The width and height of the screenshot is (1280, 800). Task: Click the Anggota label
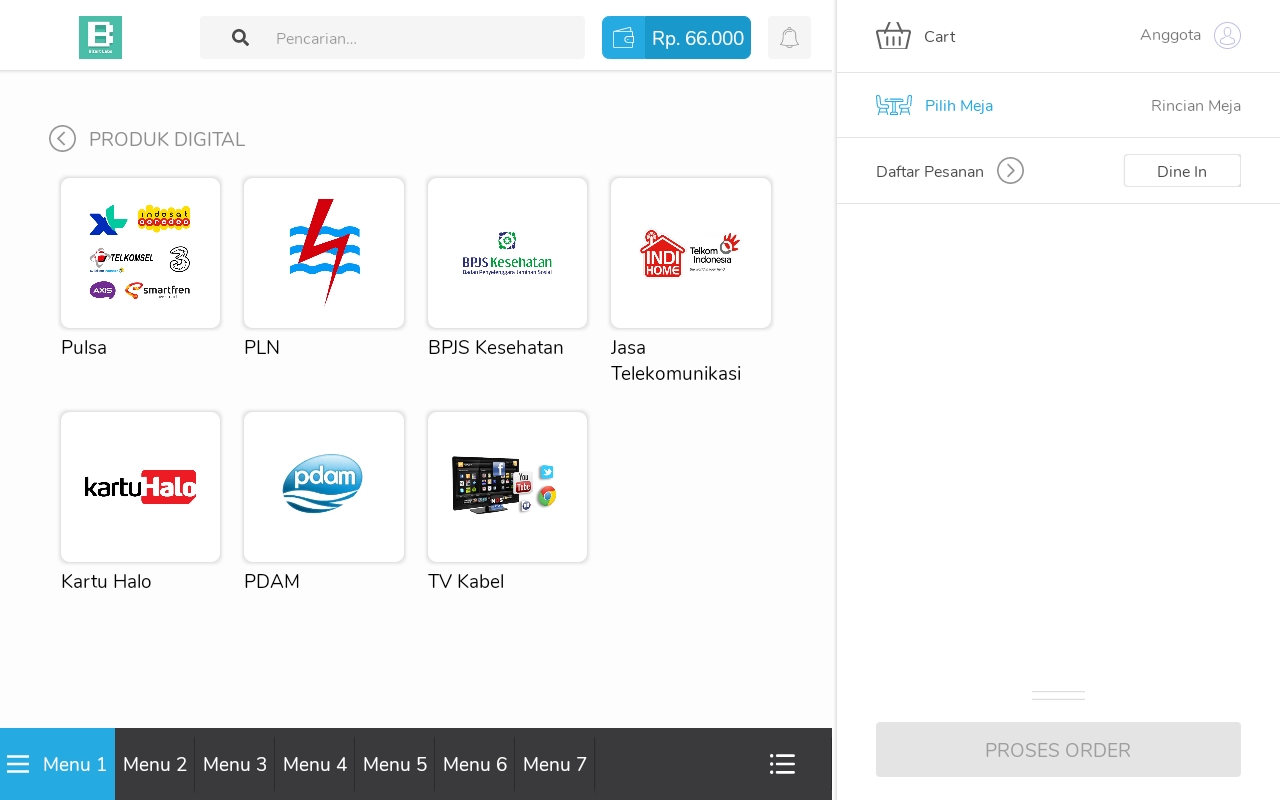(x=1170, y=36)
